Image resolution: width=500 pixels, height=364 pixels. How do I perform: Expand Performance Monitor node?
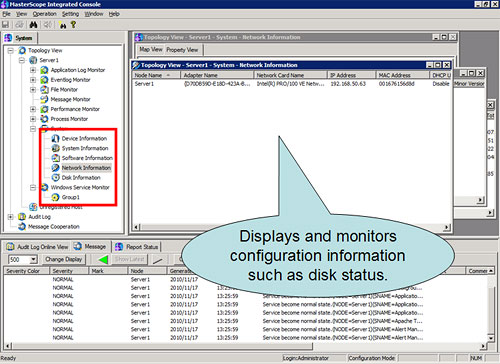[33, 109]
